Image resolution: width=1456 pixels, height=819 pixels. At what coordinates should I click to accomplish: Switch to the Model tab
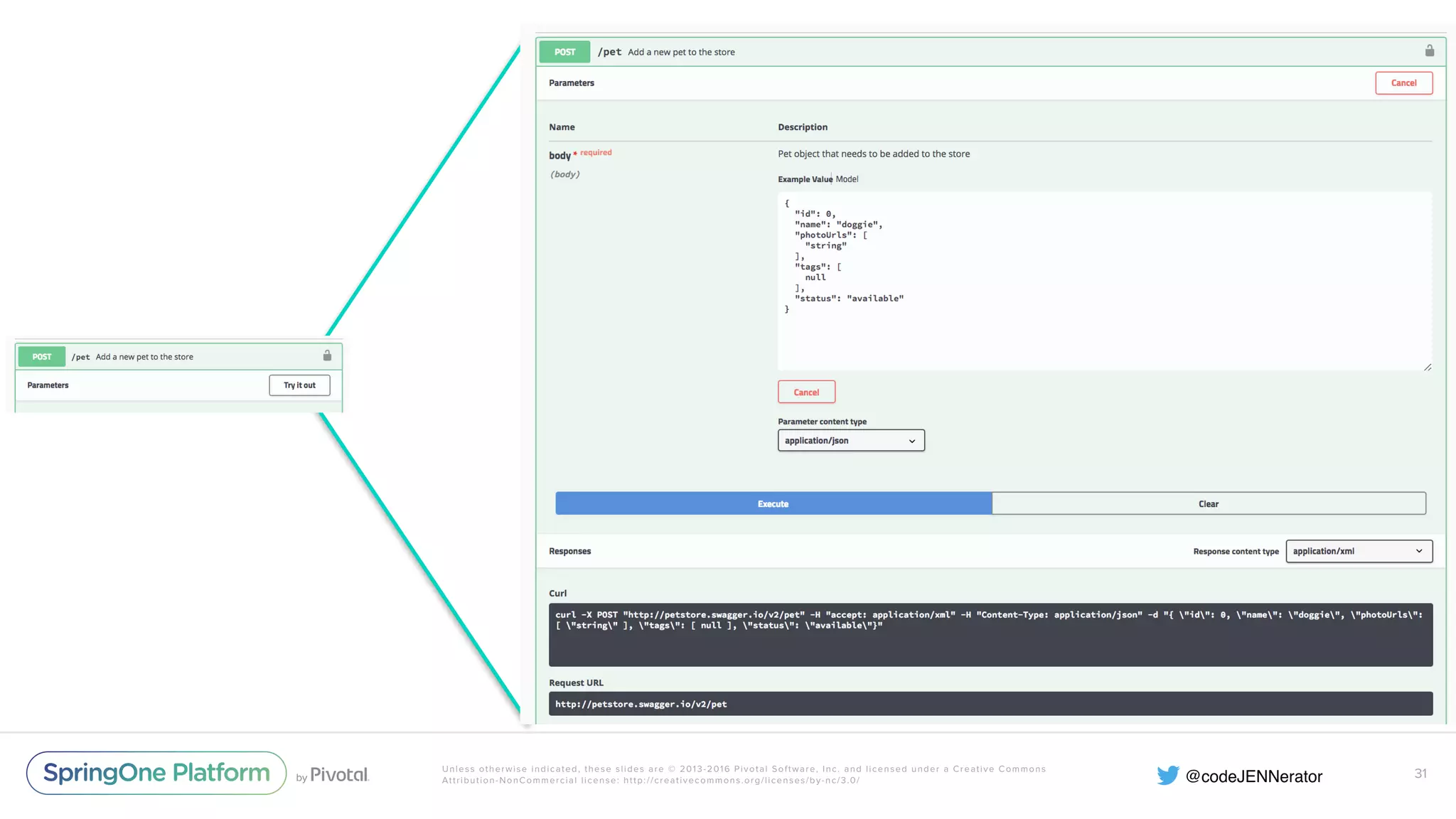tap(847, 179)
